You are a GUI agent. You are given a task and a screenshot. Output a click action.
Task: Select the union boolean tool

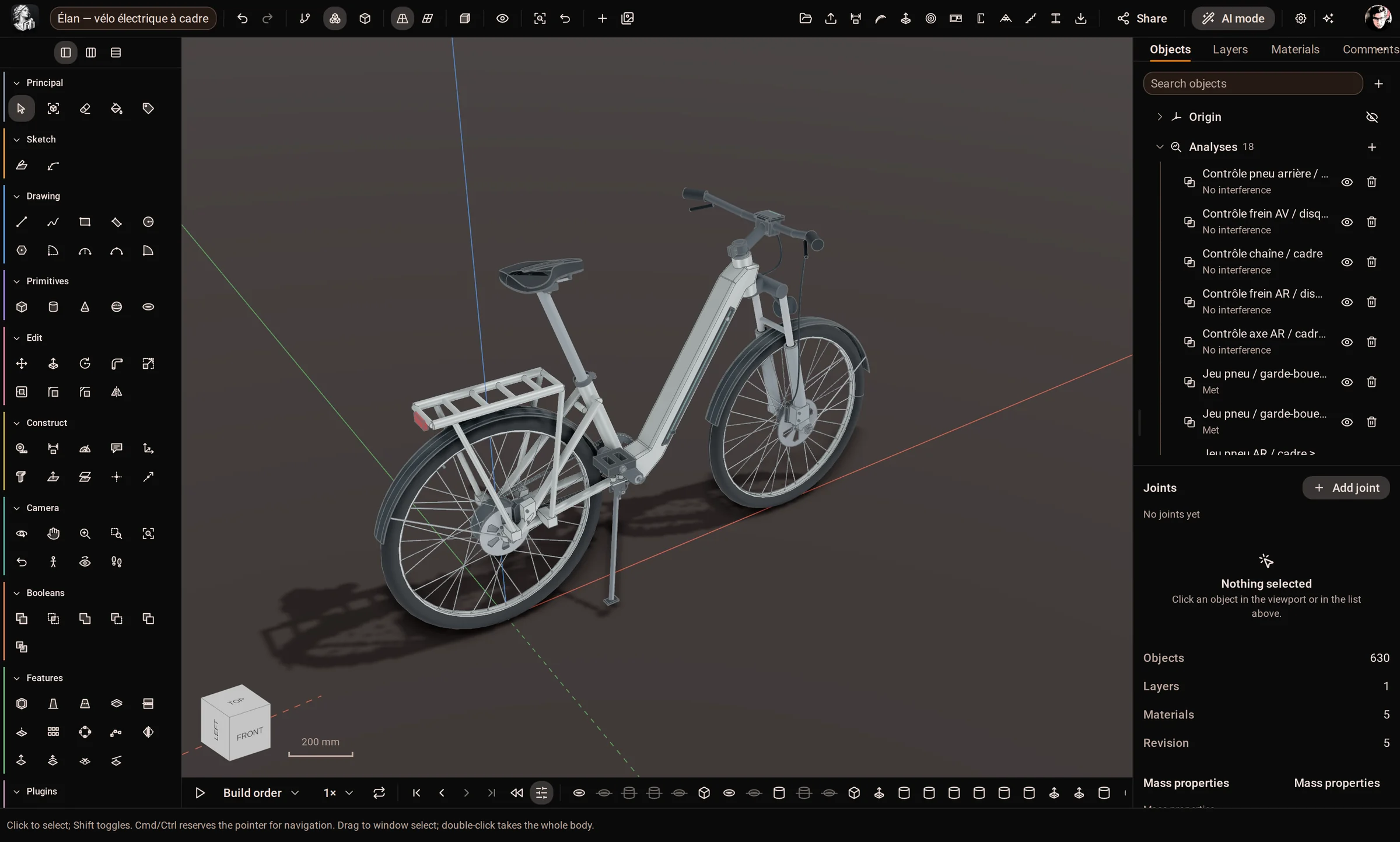click(22, 619)
